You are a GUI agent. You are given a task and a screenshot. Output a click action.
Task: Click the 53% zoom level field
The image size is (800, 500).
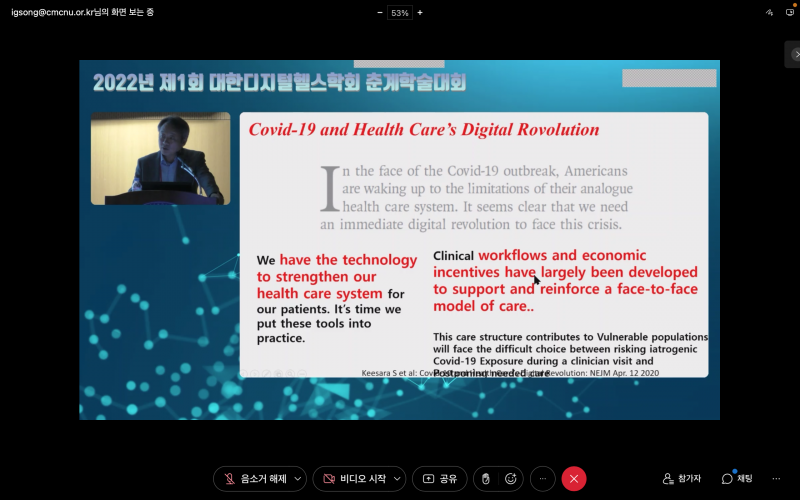pyautogui.click(x=399, y=13)
